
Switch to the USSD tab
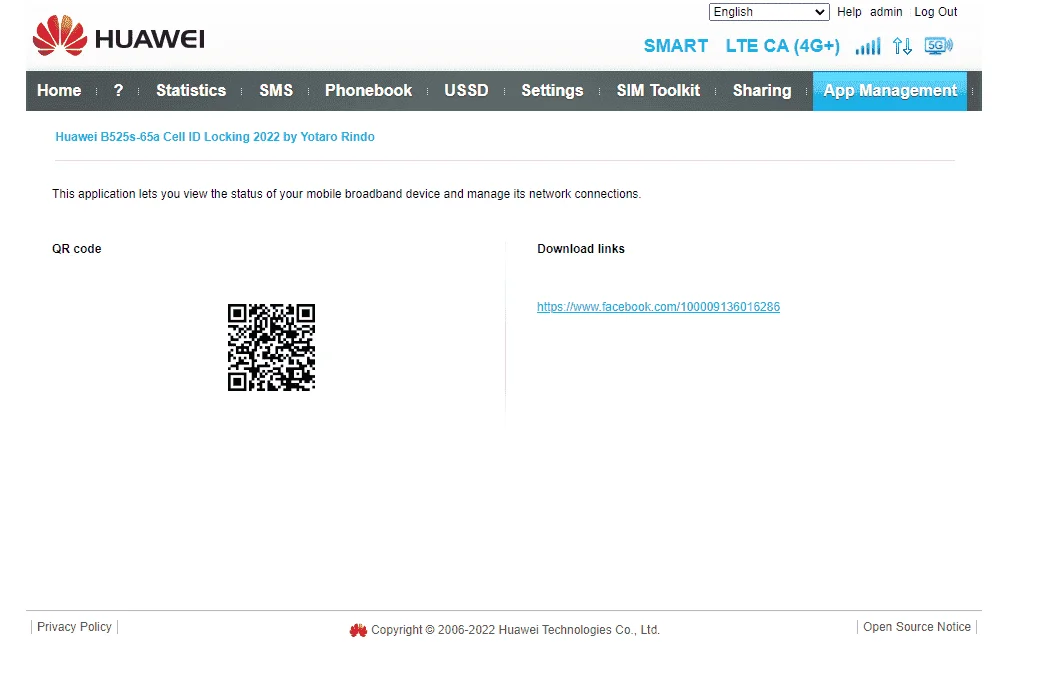click(466, 90)
